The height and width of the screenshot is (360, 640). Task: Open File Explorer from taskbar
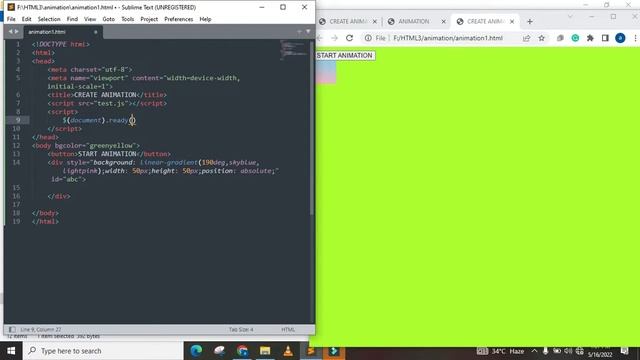tap(265, 351)
